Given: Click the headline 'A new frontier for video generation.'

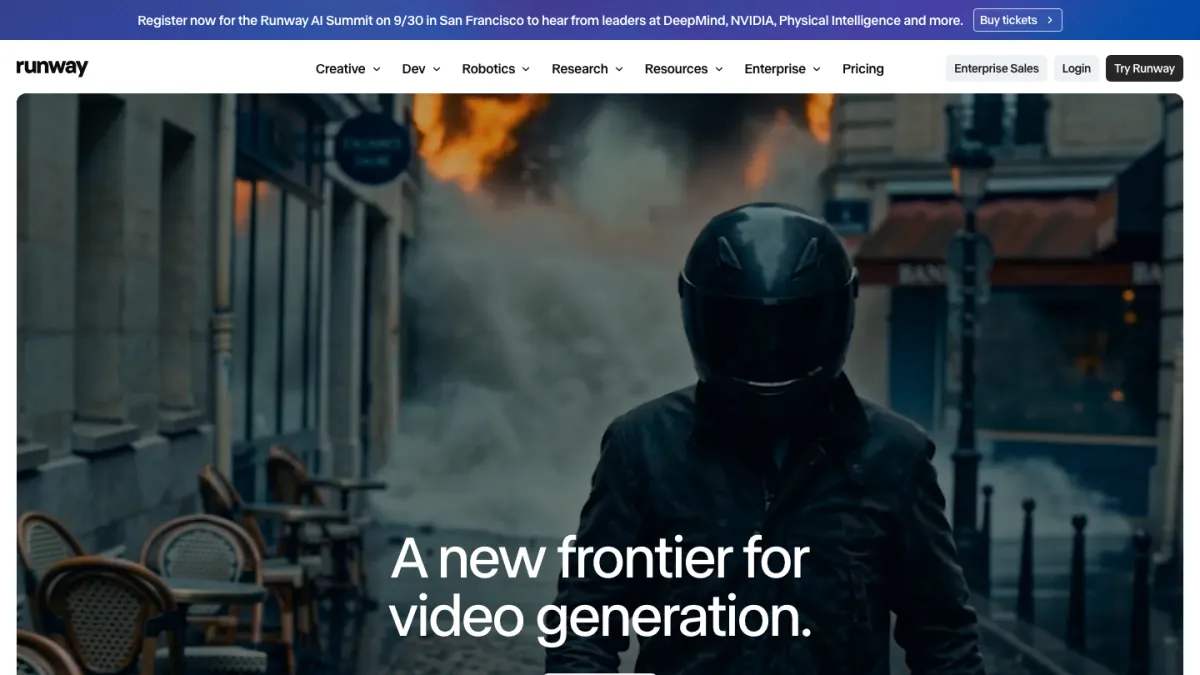Looking at the screenshot, I should [600, 587].
